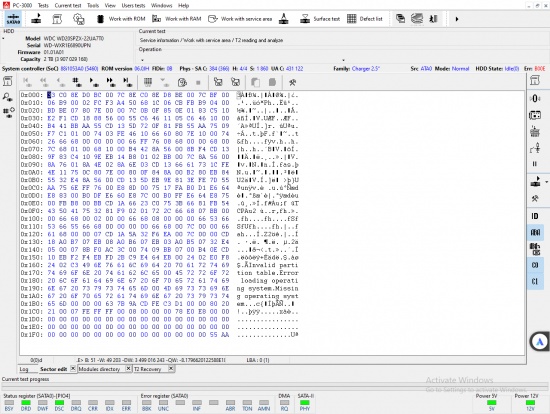Click the stacked windows icon after Defect list
The height and width of the screenshot is (414, 550).
tap(400, 19)
